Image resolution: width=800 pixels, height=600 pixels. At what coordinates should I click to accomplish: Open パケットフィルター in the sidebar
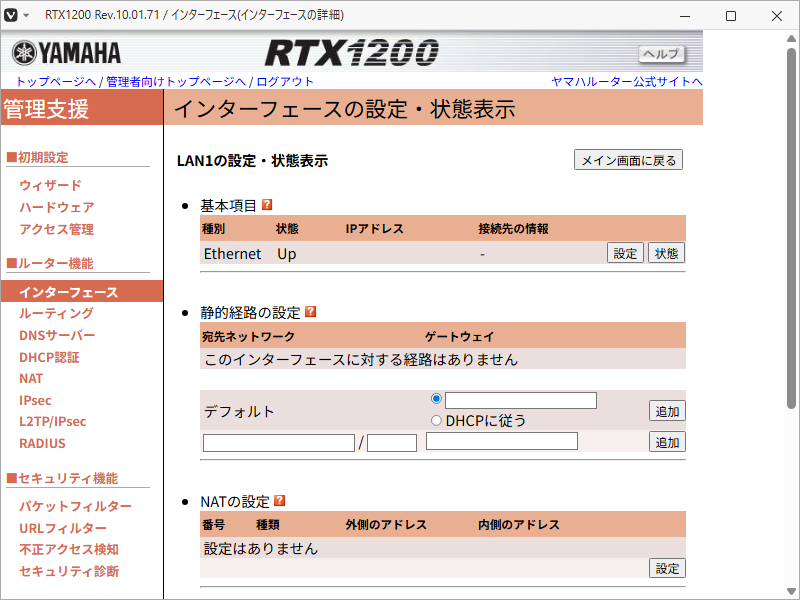pos(76,506)
